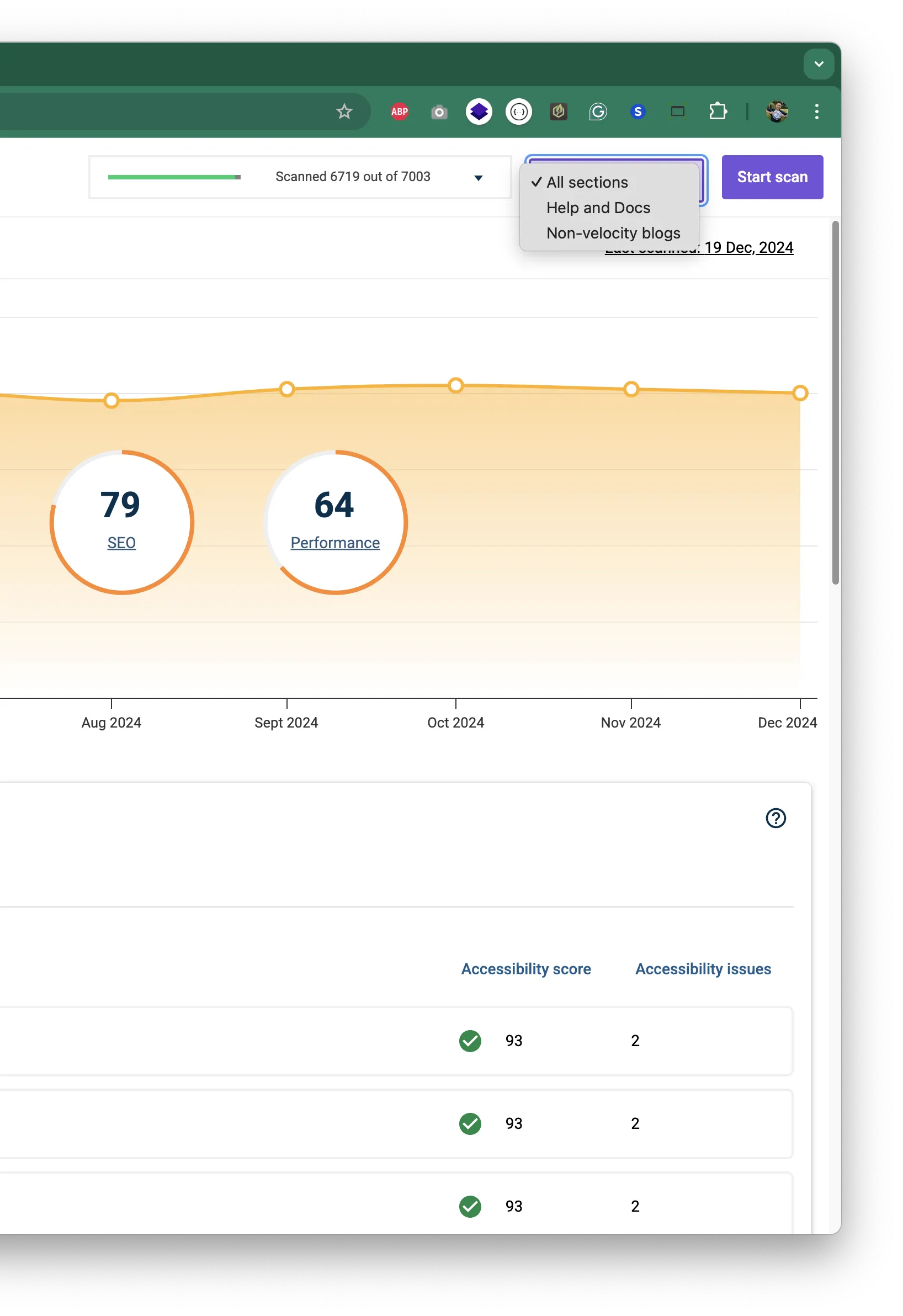Screen dimensions: 903x1316
Task: Open the camera screenshot extension
Action: 439,112
